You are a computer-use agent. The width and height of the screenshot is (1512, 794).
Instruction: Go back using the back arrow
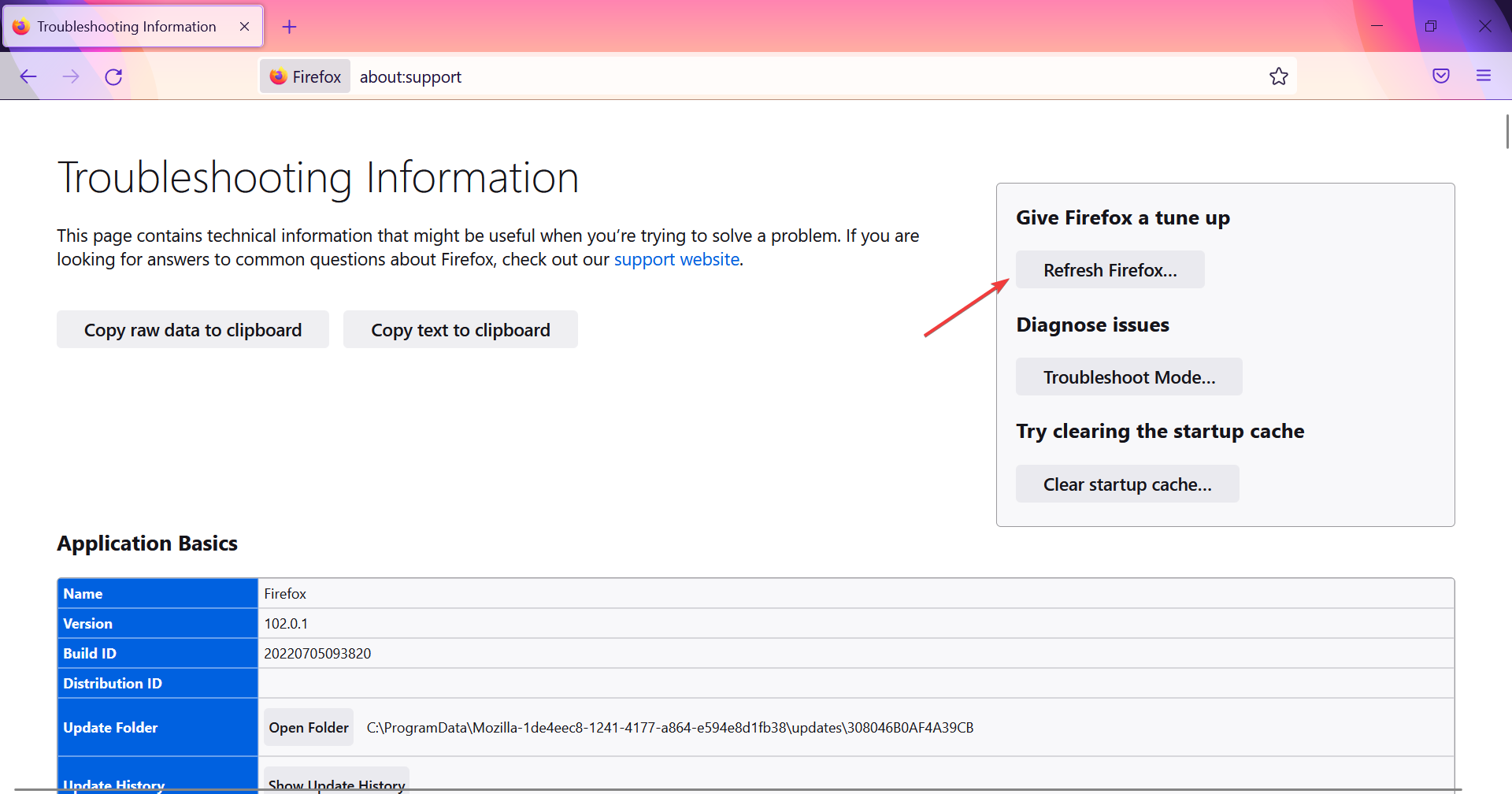pyautogui.click(x=28, y=76)
